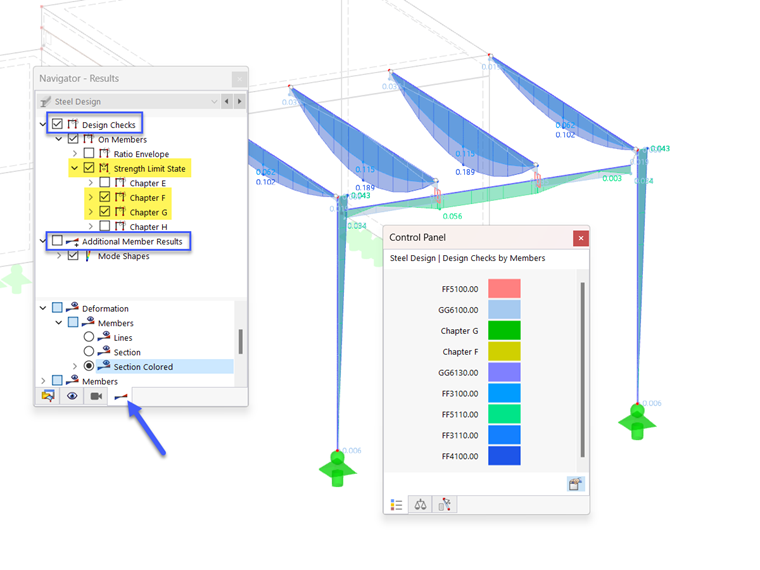Expand Mode Shapes node
Screen dimensions: 760x570
tap(59, 255)
